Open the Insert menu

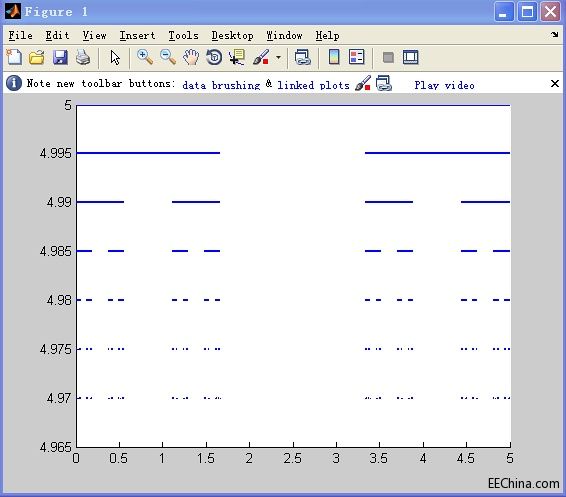[x=137, y=35]
